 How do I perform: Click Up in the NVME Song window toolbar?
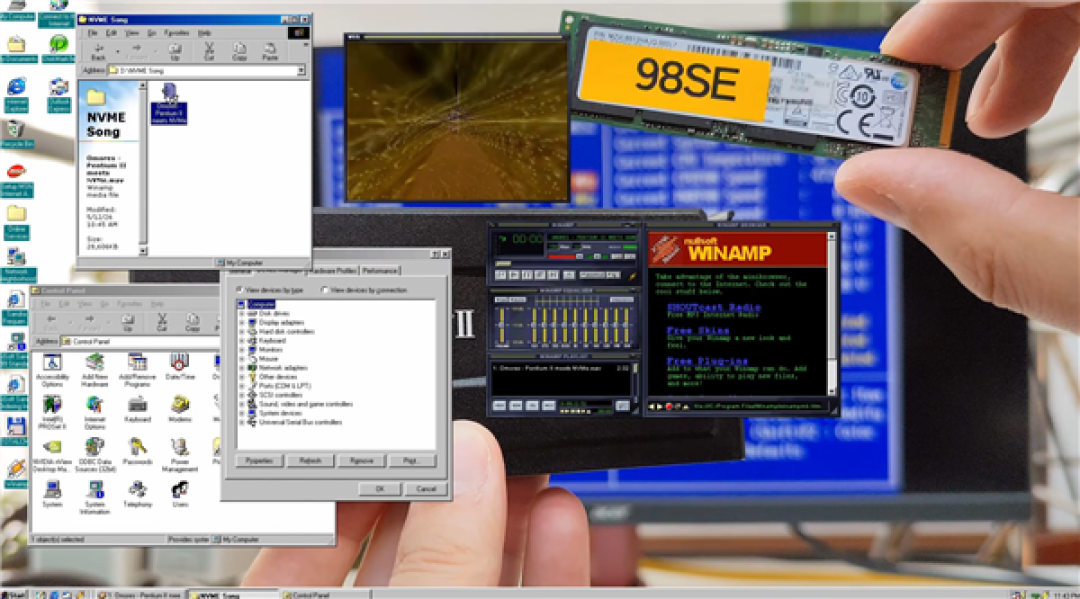[175, 52]
